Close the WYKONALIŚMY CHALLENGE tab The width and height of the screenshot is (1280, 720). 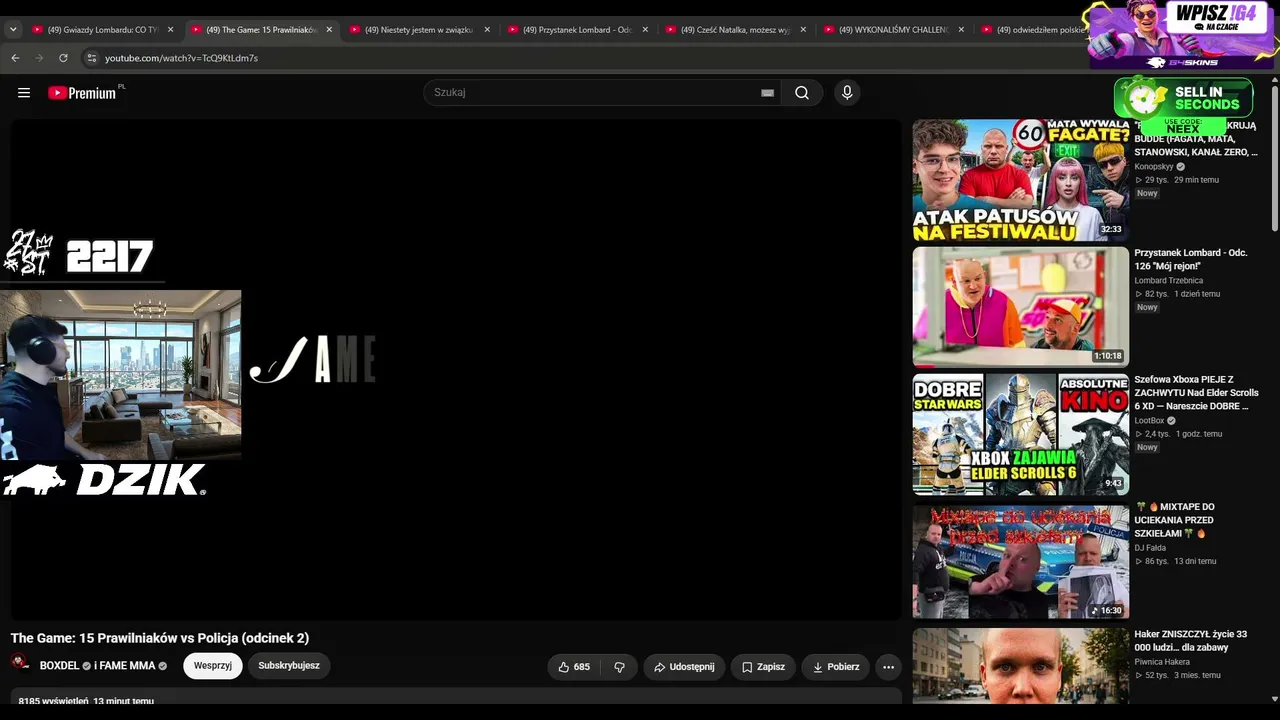tap(961, 30)
